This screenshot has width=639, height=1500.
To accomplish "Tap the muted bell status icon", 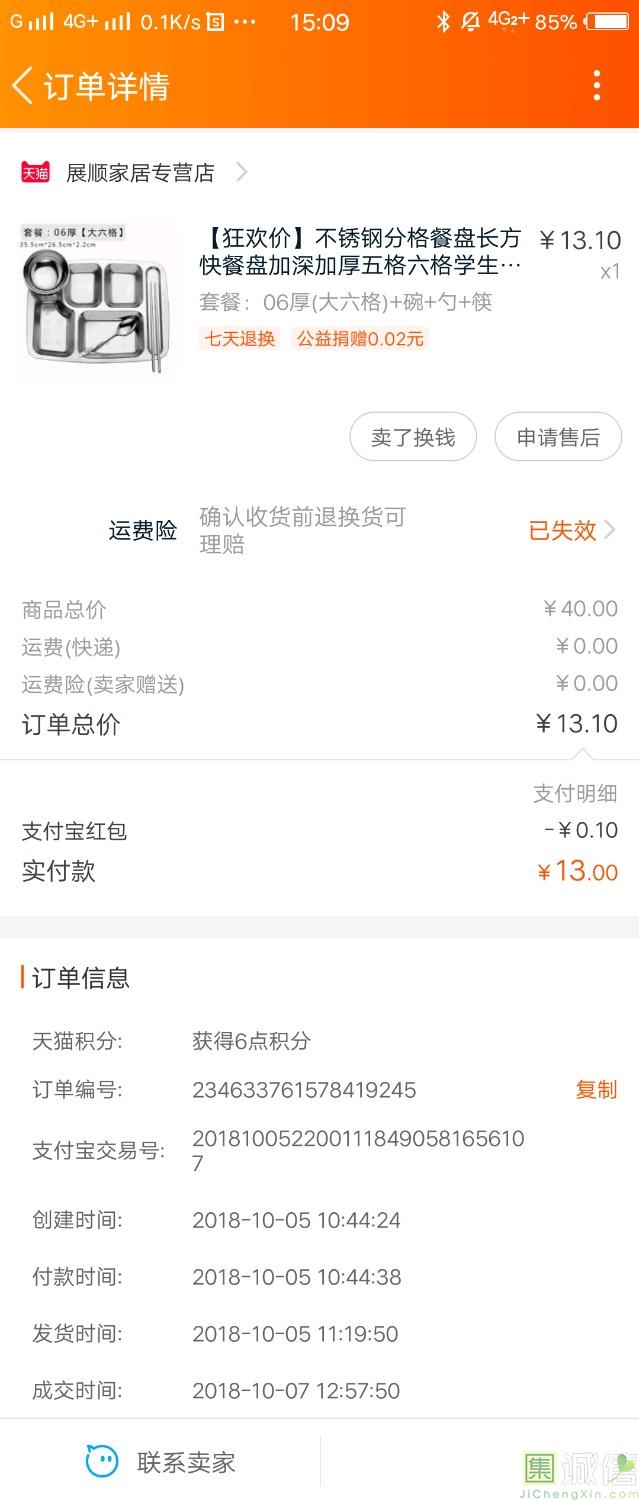I will tap(470, 22).
